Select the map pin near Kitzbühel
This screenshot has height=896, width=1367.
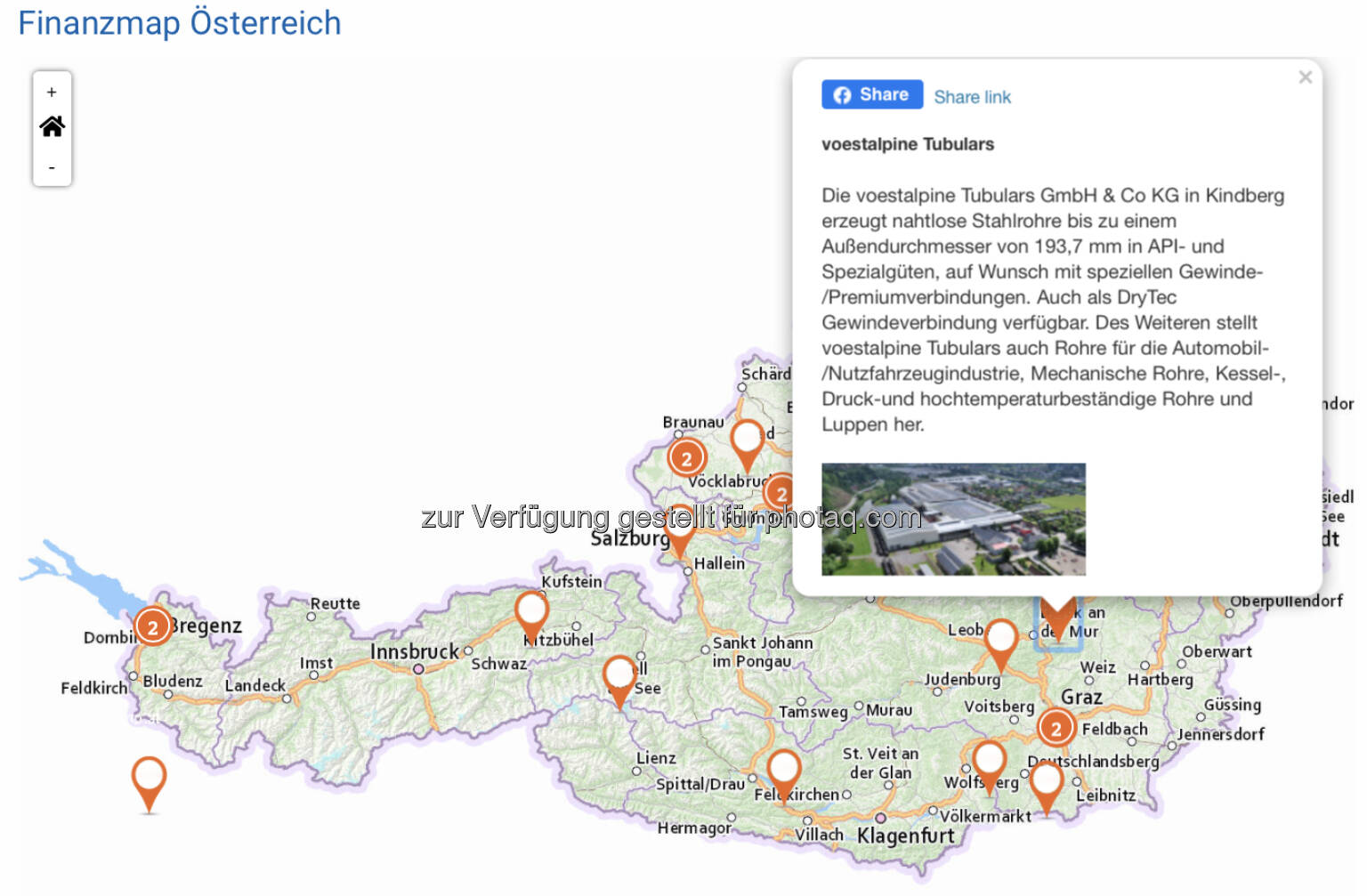coord(531,612)
